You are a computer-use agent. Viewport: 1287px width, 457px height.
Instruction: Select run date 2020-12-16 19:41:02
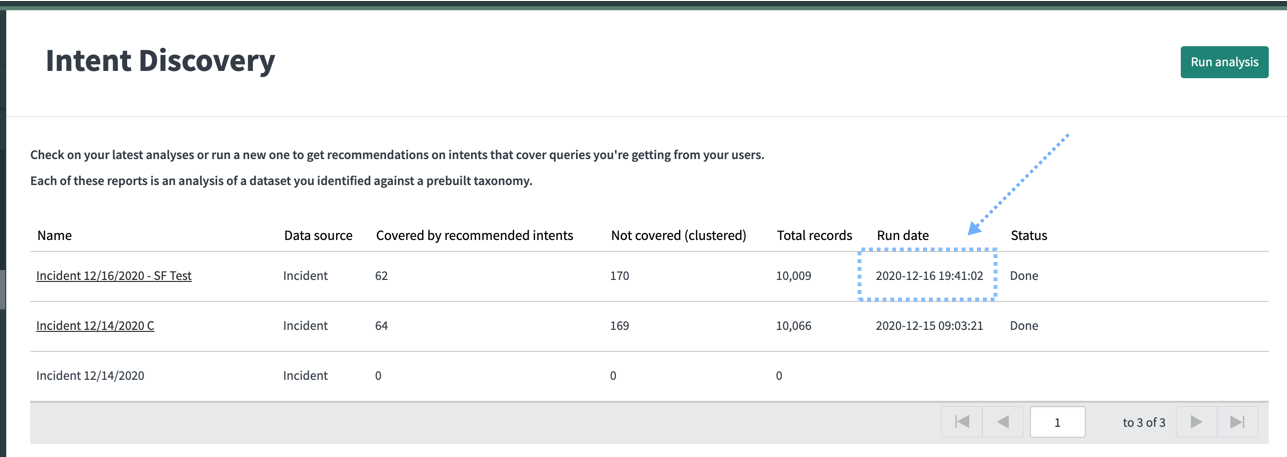pyautogui.click(x=929, y=276)
